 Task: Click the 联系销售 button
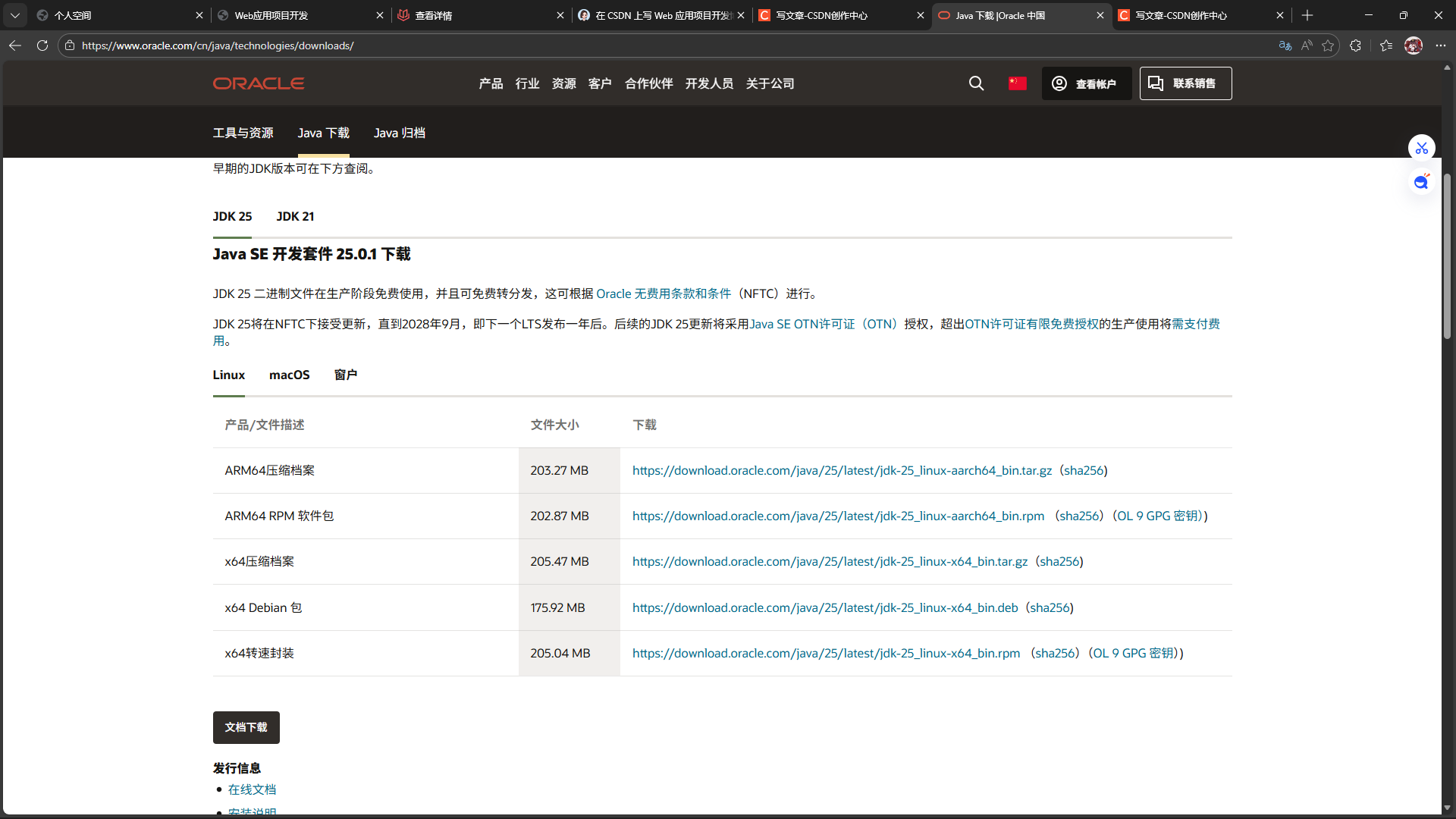coord(1185,83)
